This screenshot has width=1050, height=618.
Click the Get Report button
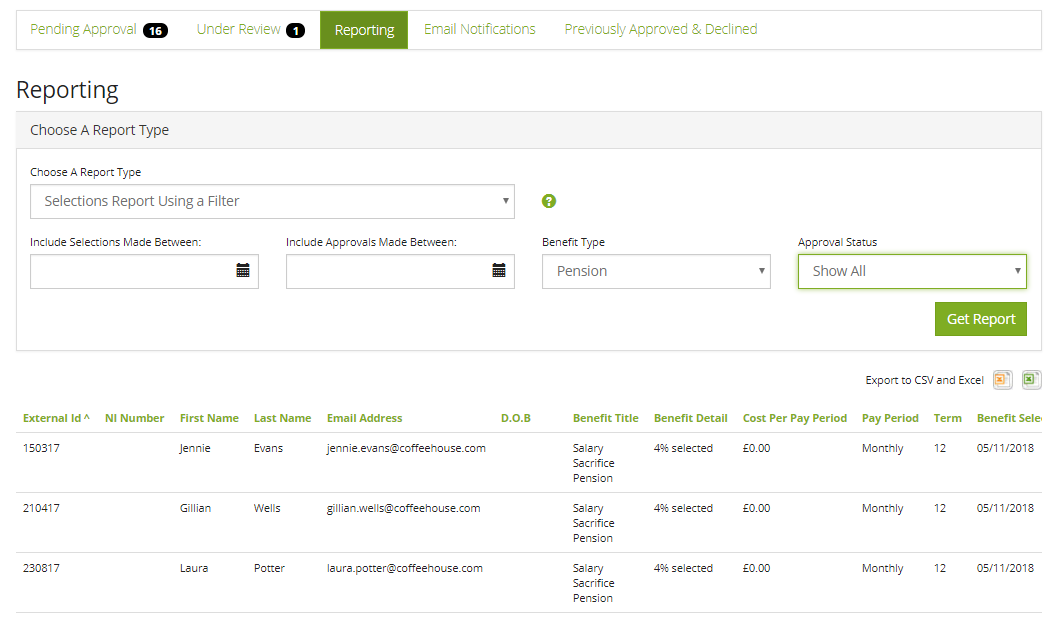pos(980,319)
